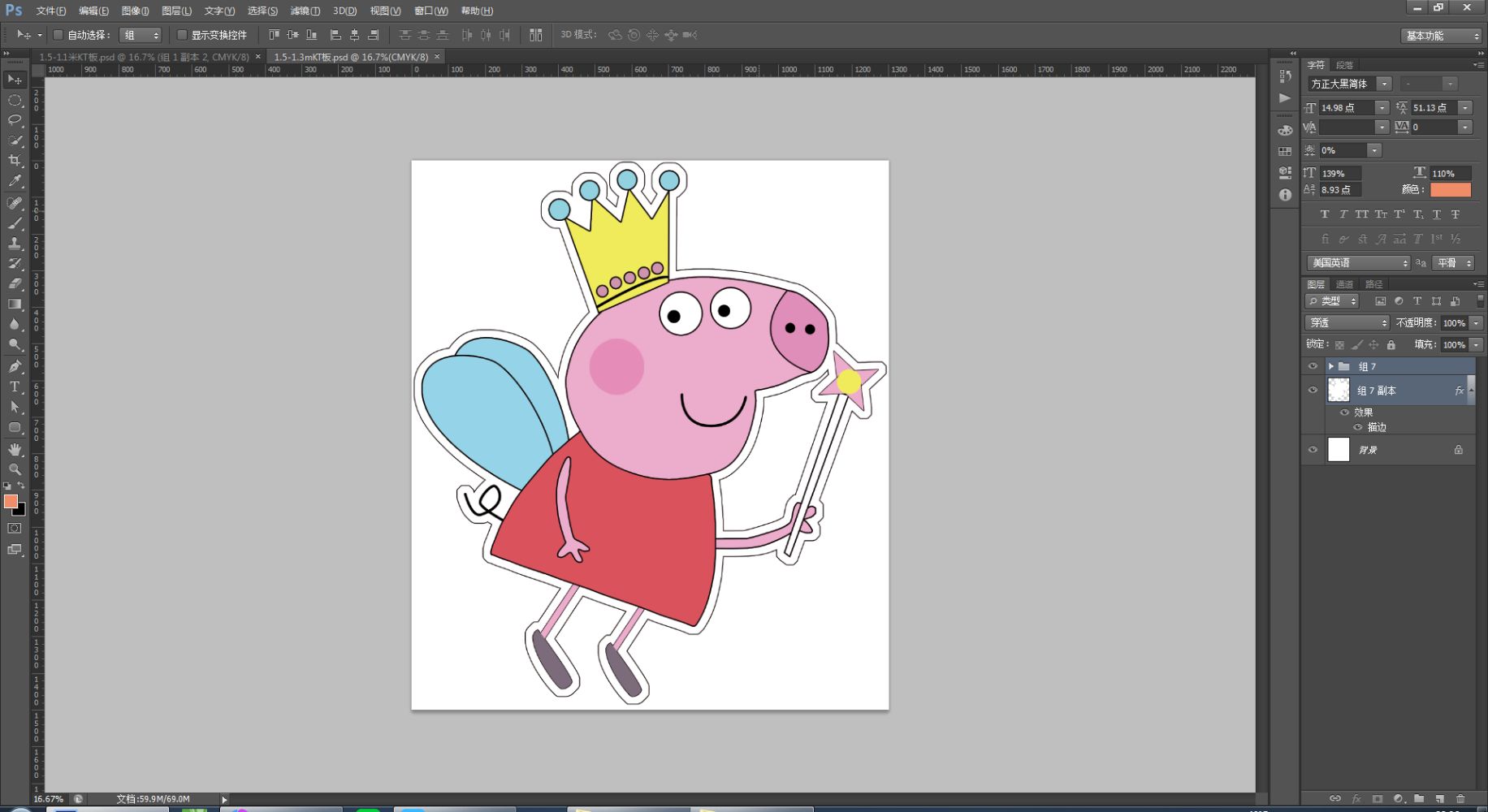Switch to the 1.5-1.1米KT板.psd document tab
Viewport: 1488px width, 812px height.
pos(144,57)
